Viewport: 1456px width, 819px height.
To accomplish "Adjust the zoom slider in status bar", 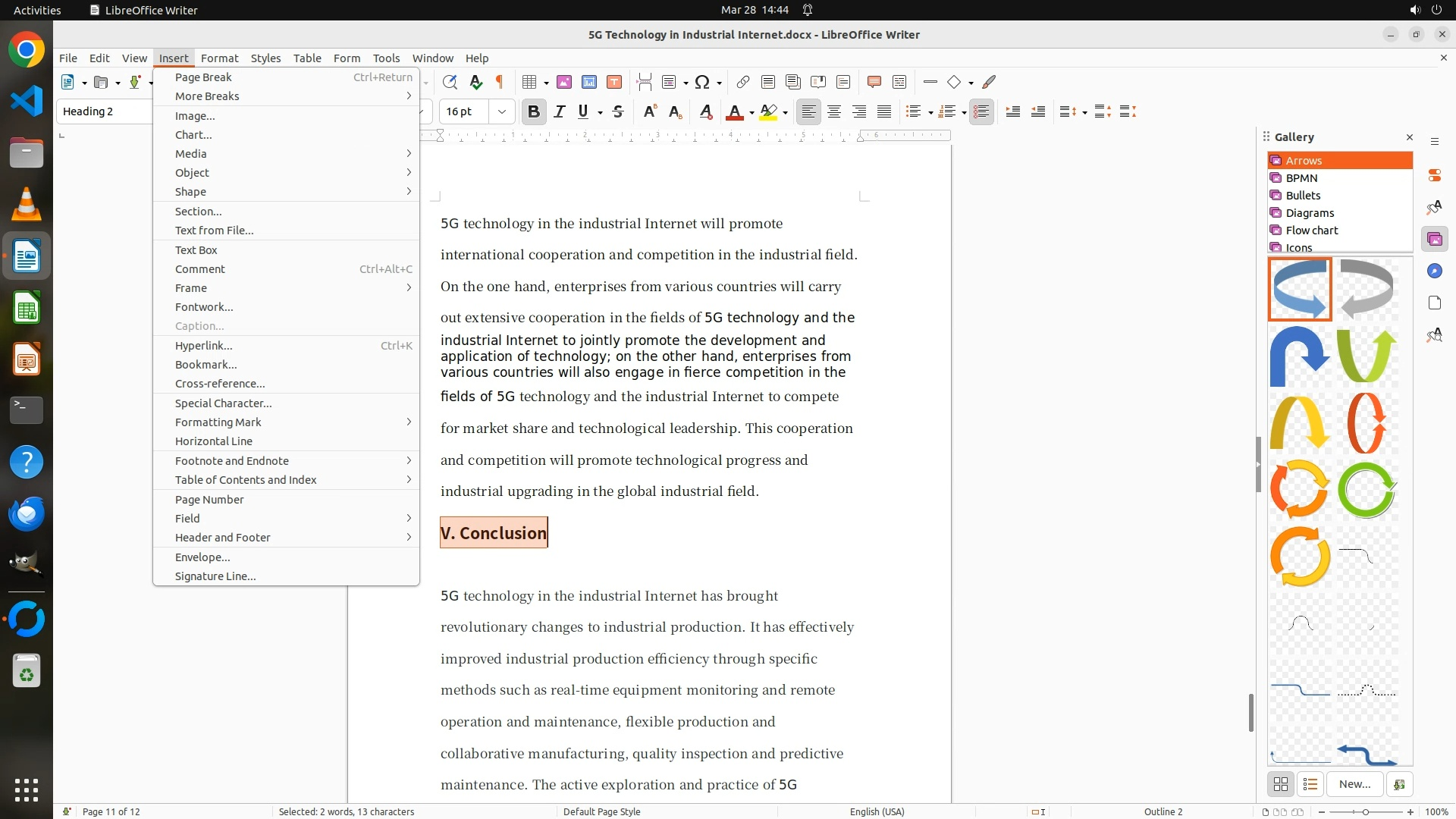I will [1366, 811].
